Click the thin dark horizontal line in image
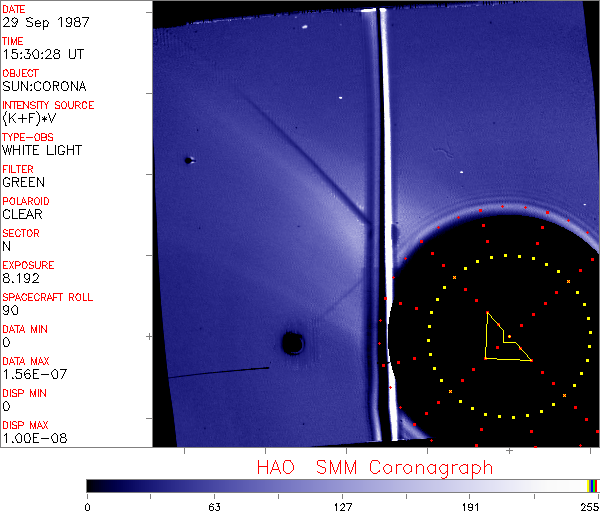 tap(219, 372)
